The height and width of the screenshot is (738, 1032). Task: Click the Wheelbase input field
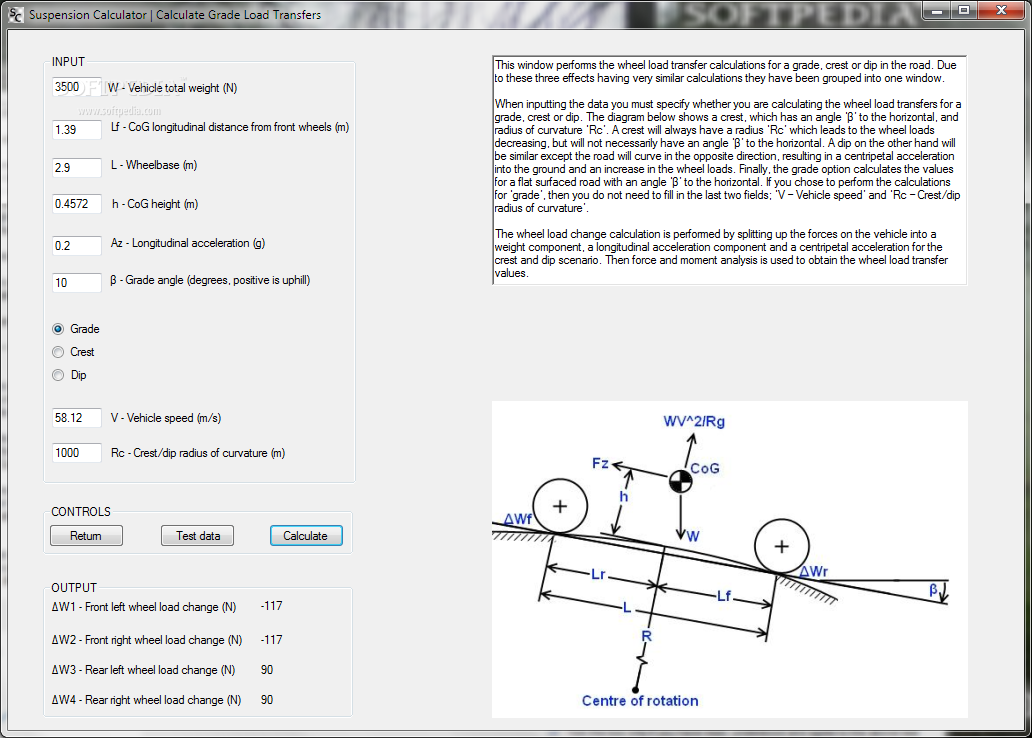click(77, 168)
